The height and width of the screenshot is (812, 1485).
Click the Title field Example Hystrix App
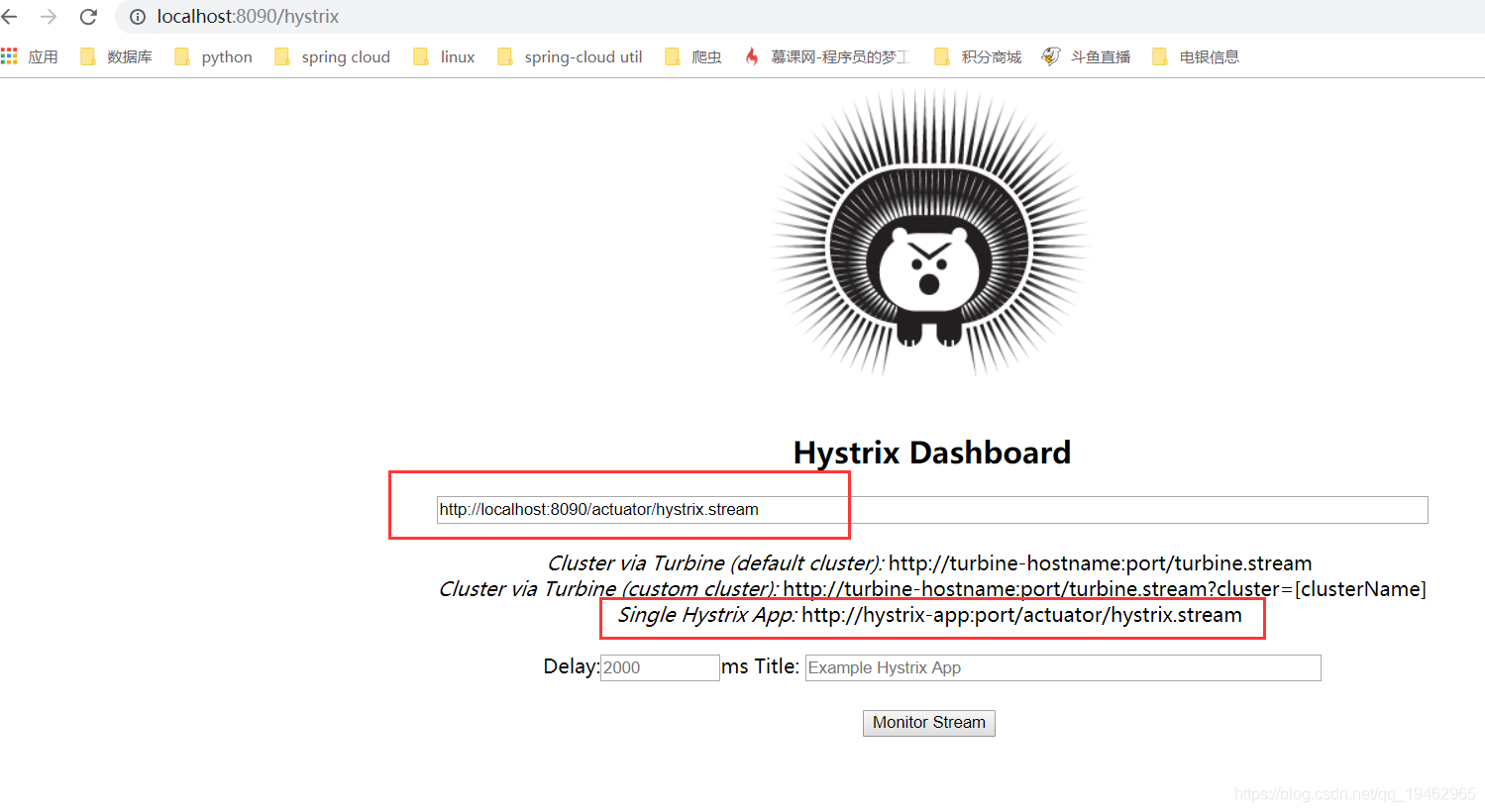tap(1063, 667)
